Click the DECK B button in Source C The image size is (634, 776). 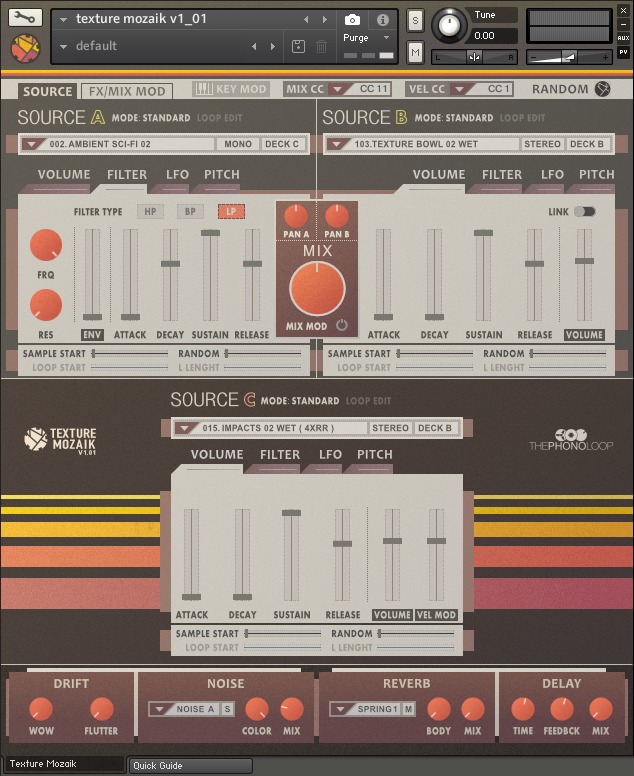coord(435,428)
